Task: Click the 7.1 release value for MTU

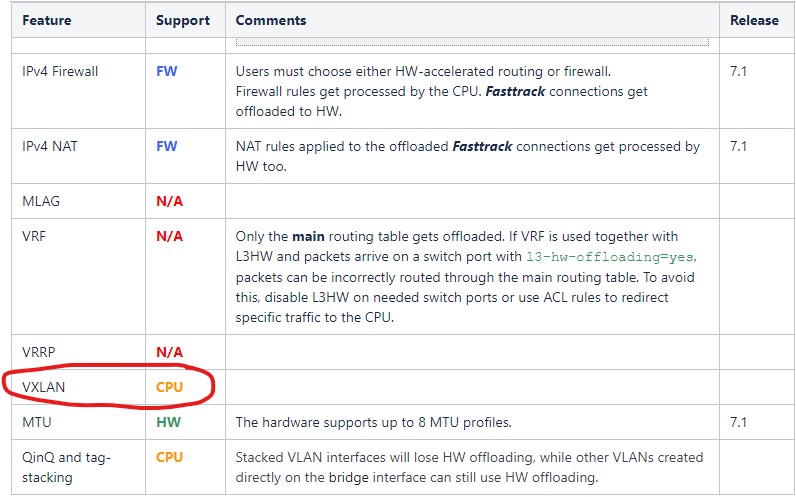Action: tap(739, 422)
